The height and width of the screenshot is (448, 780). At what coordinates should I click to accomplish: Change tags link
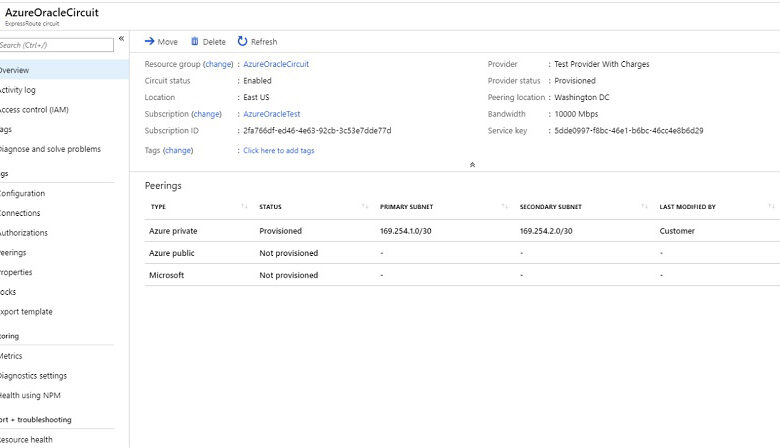point(178,150)
